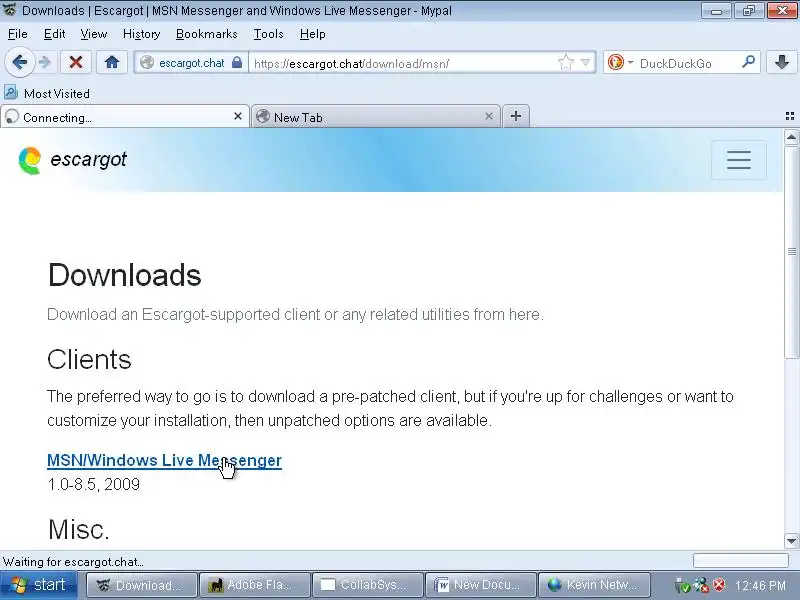Restore down the Mypal window
The image size is (800, 600).
(x=748, y=11)
